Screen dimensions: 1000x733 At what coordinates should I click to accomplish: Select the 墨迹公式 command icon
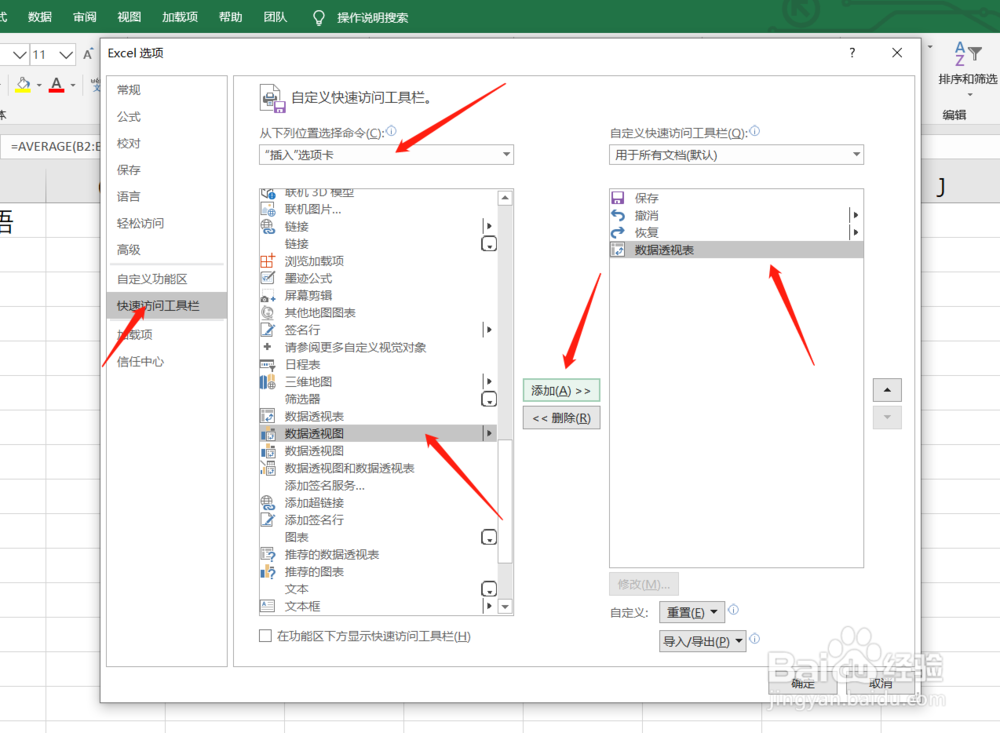coord(268,278)
